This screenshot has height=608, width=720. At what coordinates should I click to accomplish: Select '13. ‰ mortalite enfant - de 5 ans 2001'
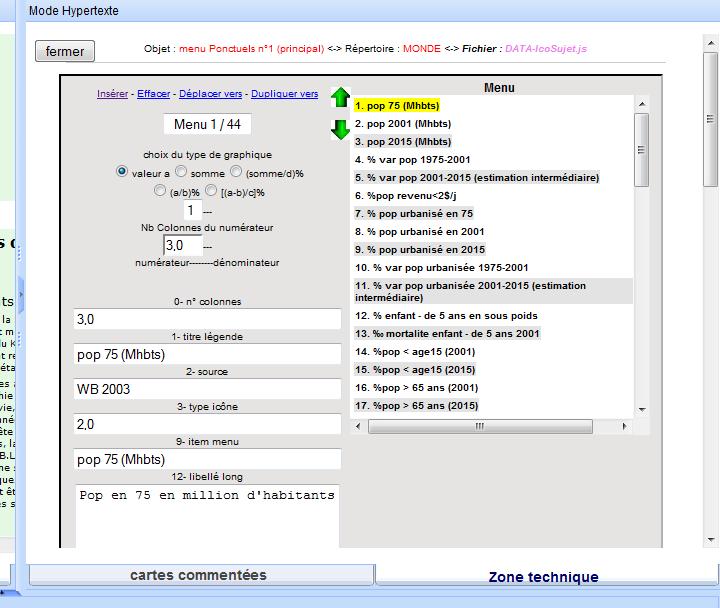(x=447, y=333)
